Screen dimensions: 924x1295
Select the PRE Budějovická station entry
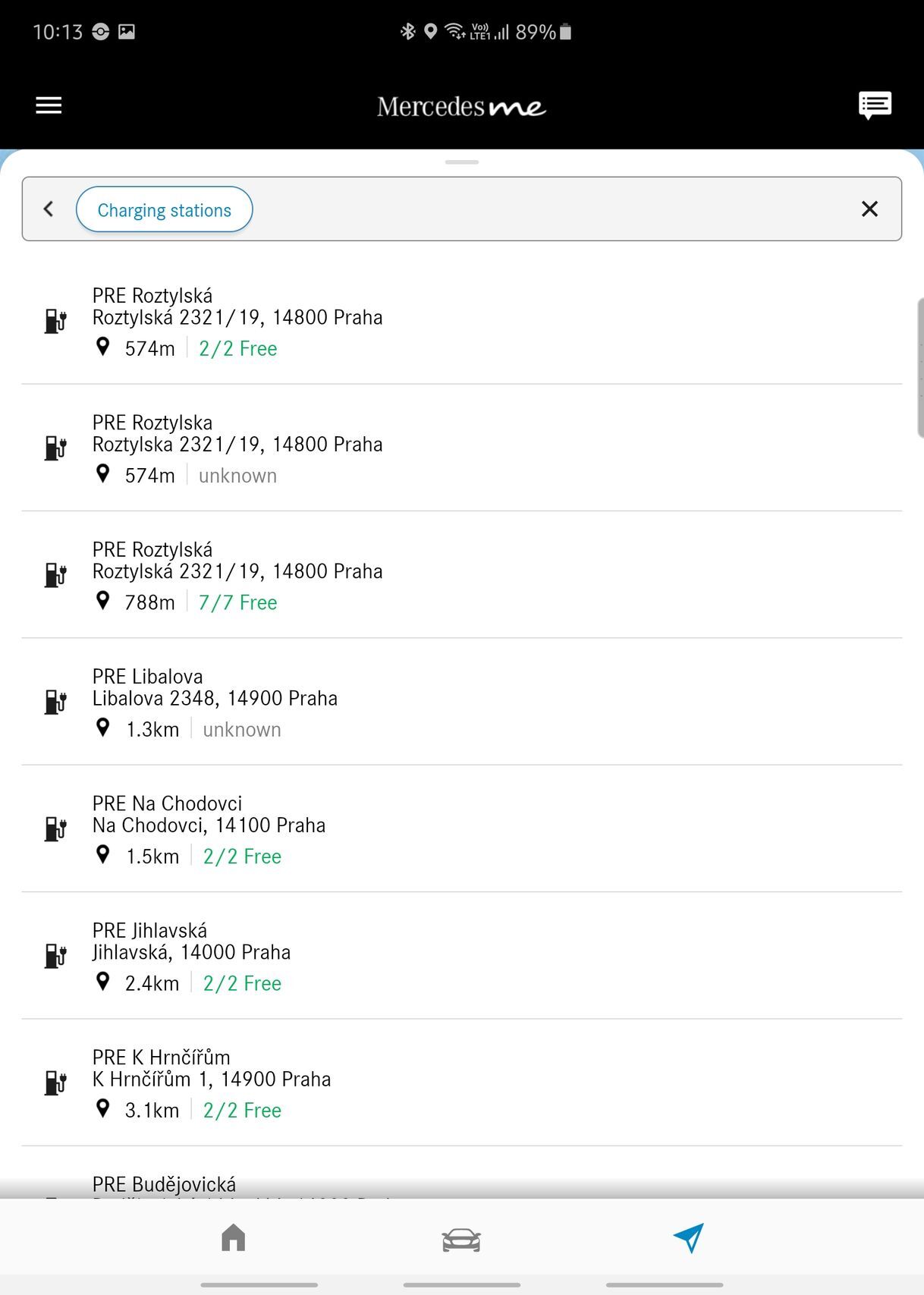point(164,1184)
